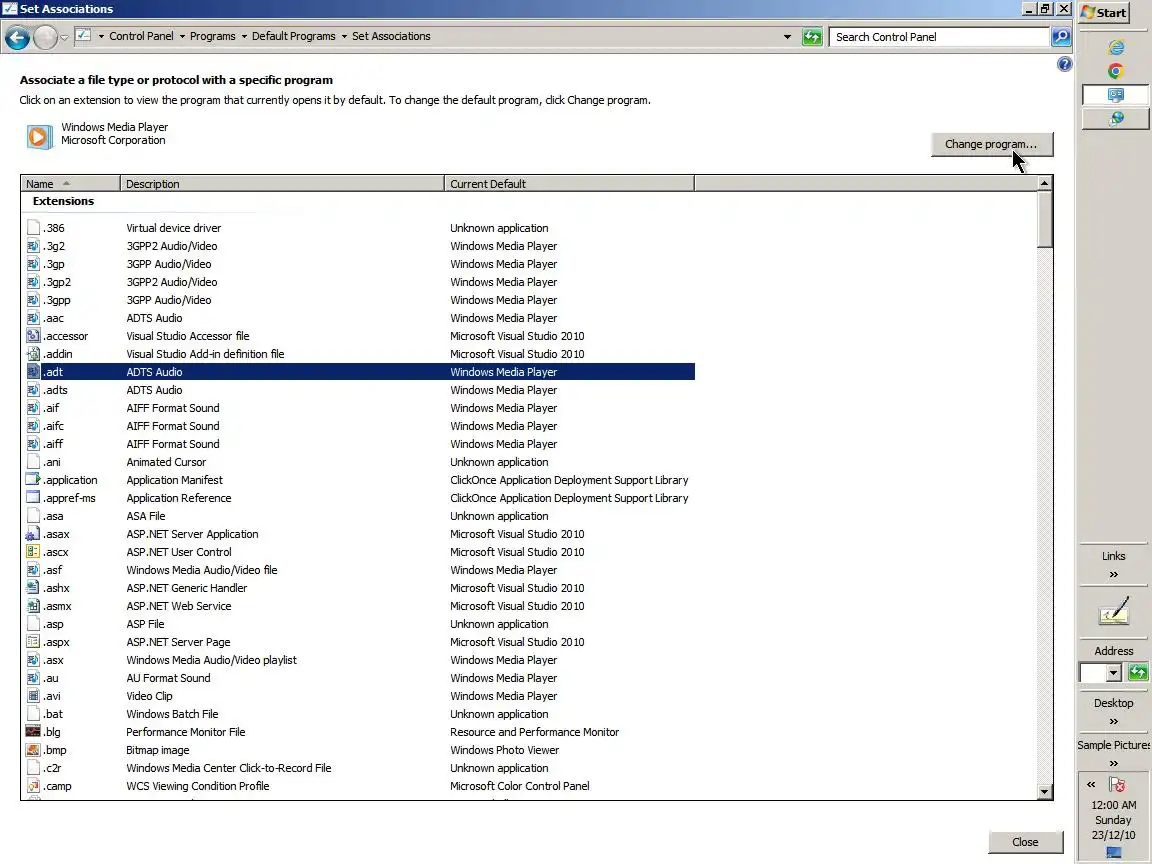Click the taskbar clock showing 12:00 AM

tap(1113, 805)
